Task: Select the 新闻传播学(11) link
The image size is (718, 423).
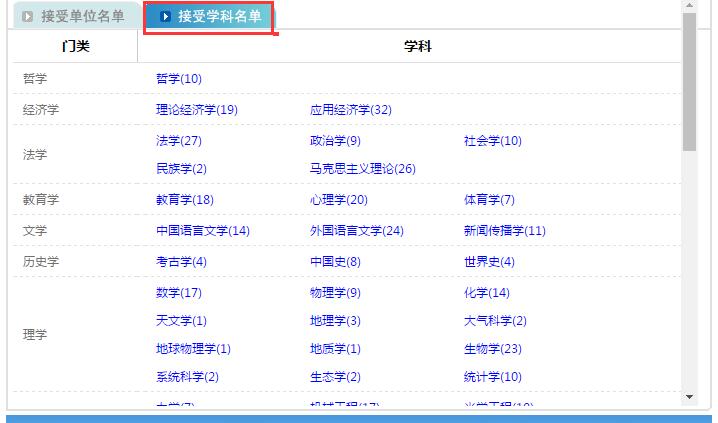Action: point(505,231)
